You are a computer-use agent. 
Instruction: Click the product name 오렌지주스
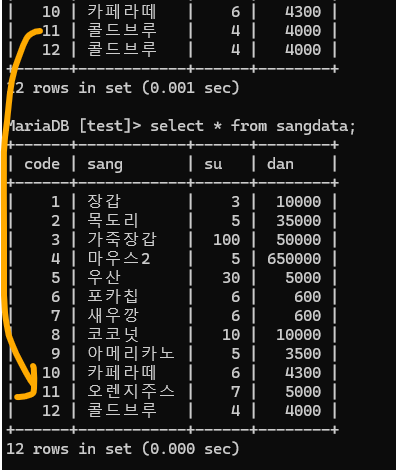[131, 391]
